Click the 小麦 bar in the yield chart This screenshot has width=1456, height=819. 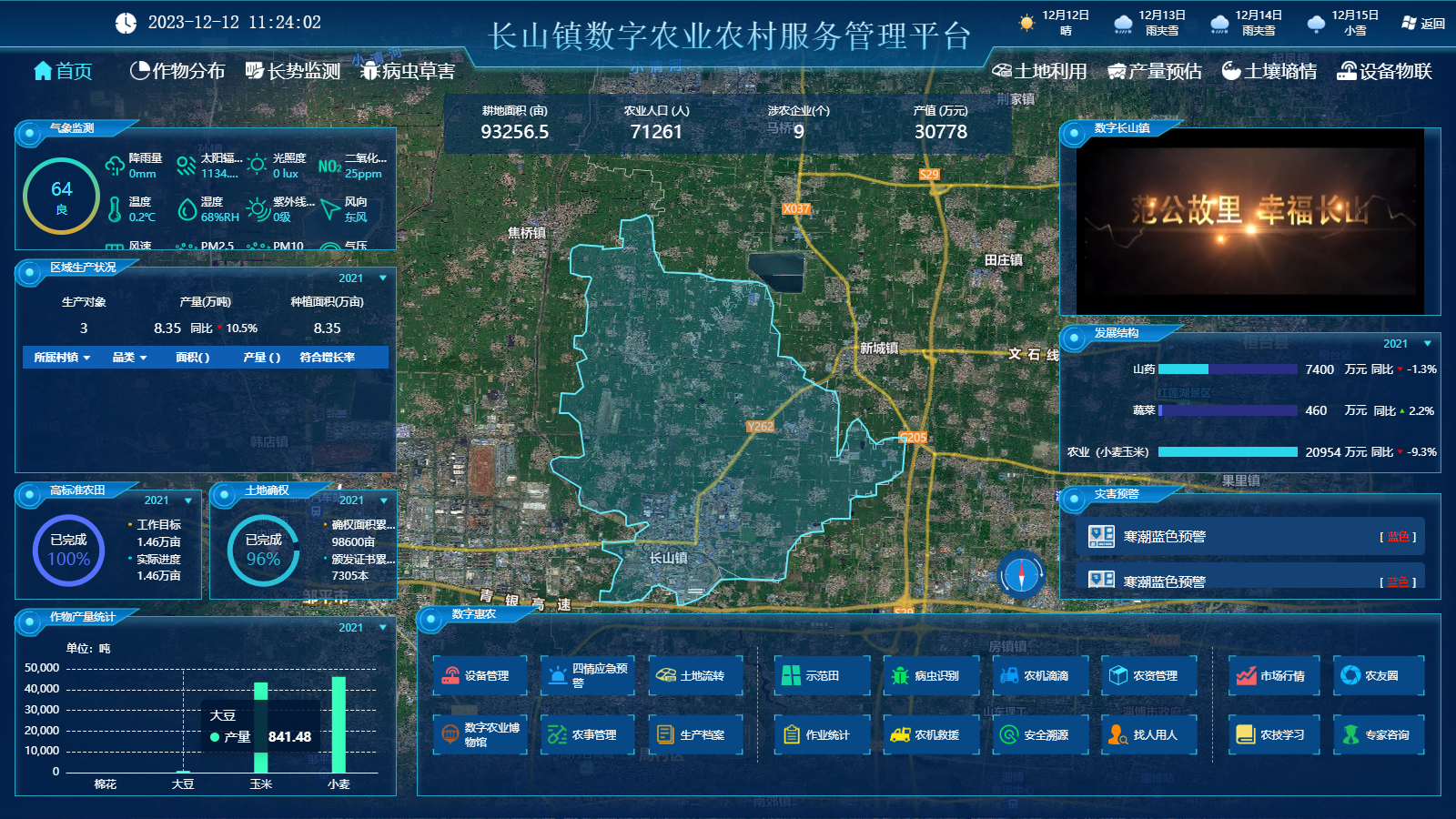point(339,724)
